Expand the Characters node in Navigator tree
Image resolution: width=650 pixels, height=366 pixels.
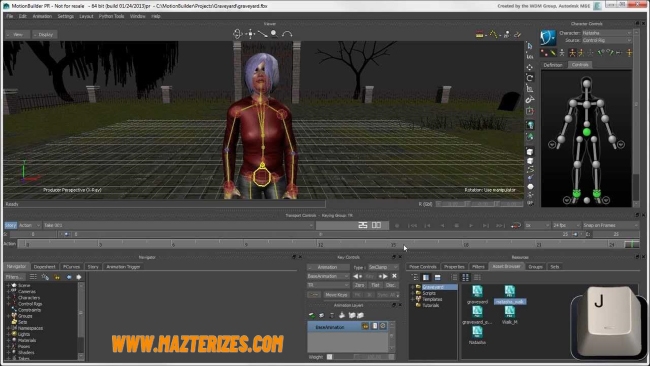click(x=8, y=298)
